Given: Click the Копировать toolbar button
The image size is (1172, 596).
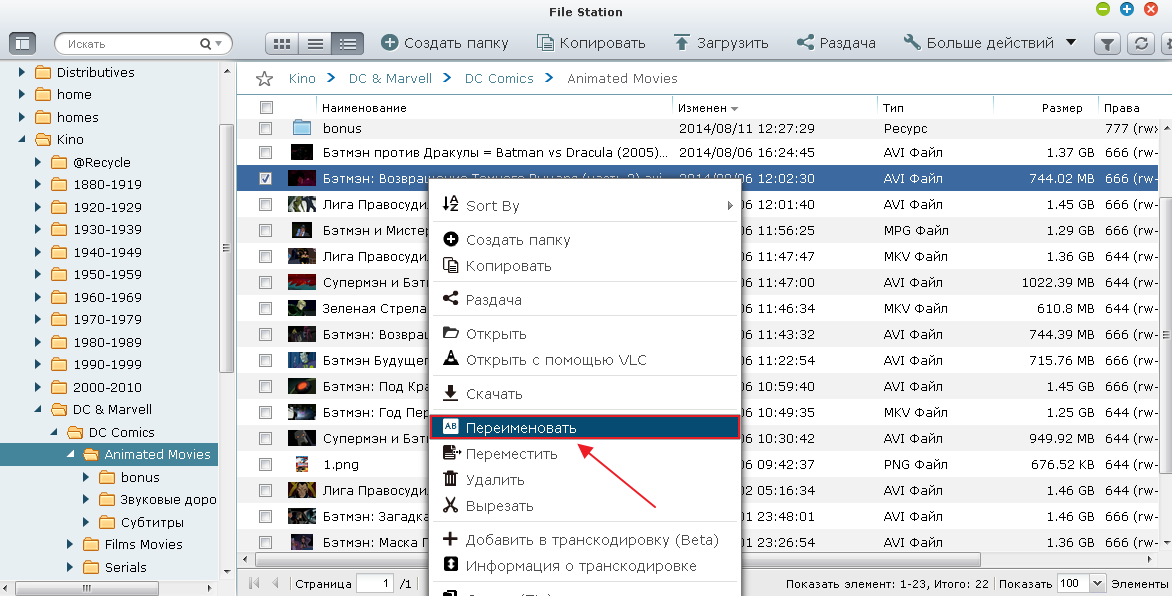Looking at the screenshot, I should click(591, 43).
